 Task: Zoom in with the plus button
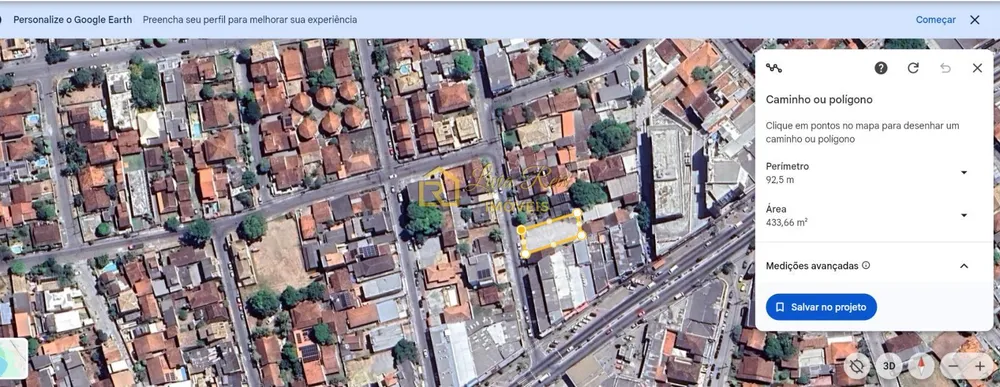[980, 367]
